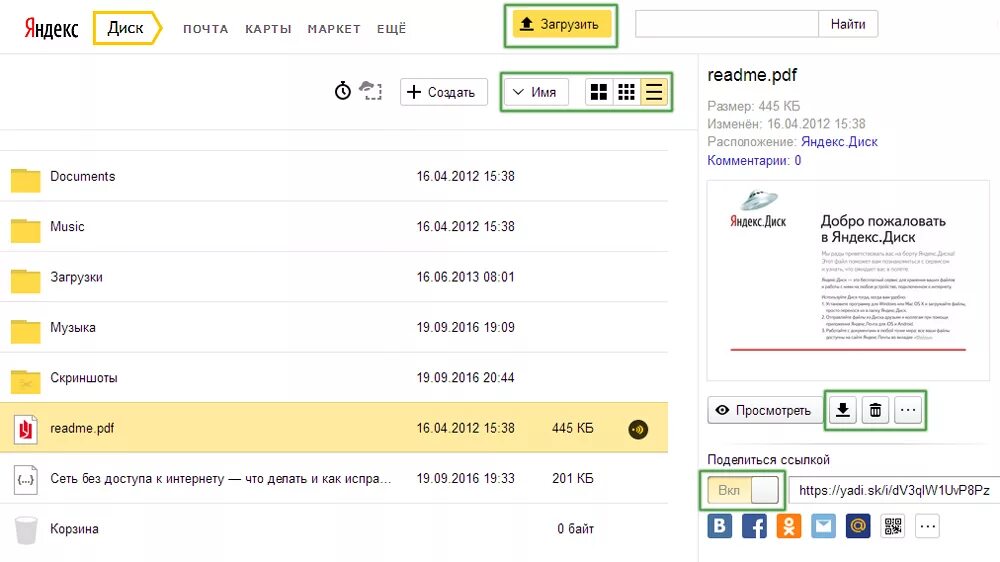
Task: Open the Загрузки folder
Action: [334, 277]
